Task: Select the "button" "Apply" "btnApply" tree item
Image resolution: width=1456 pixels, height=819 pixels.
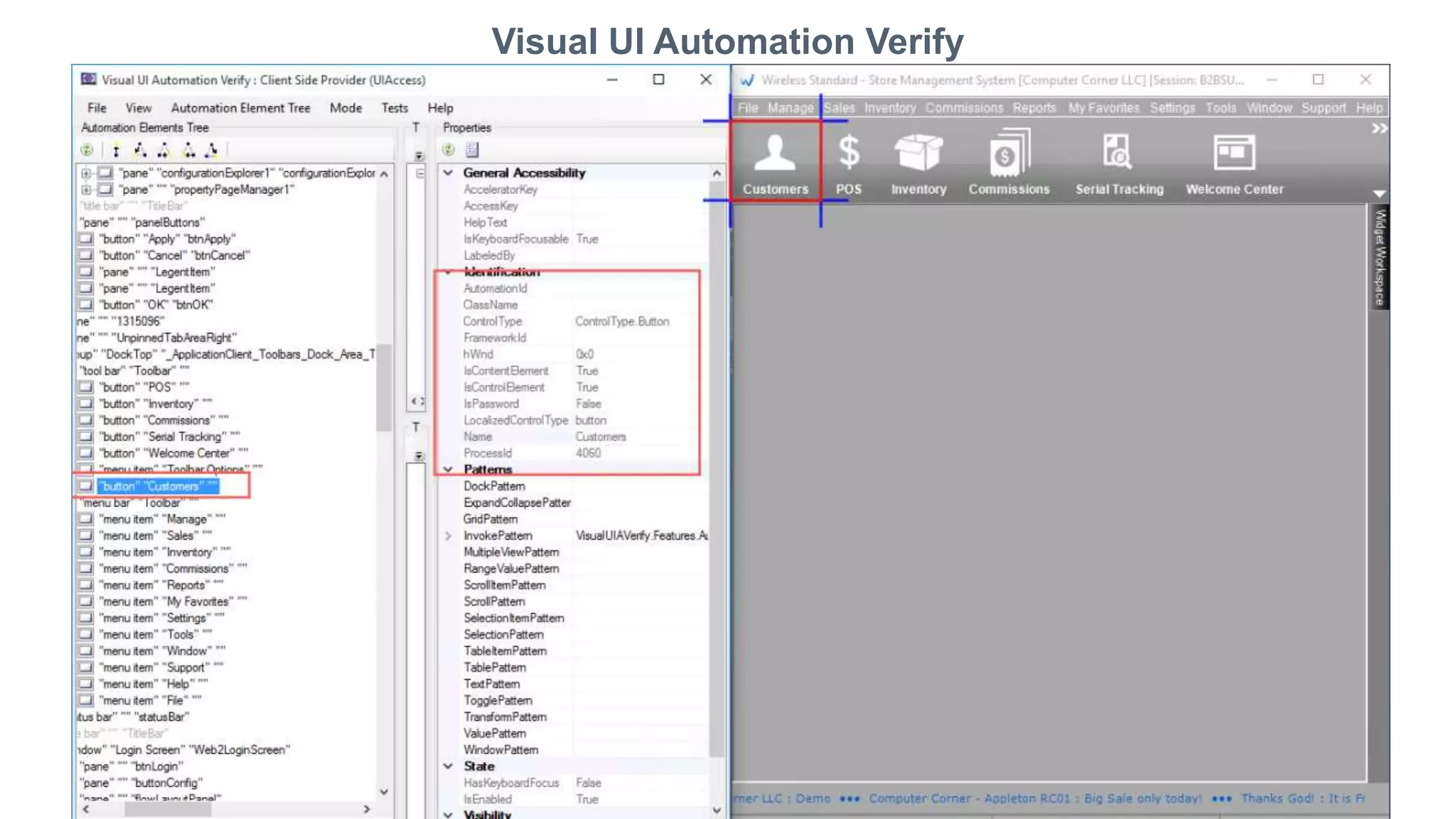Action: (x=166, y=239)
